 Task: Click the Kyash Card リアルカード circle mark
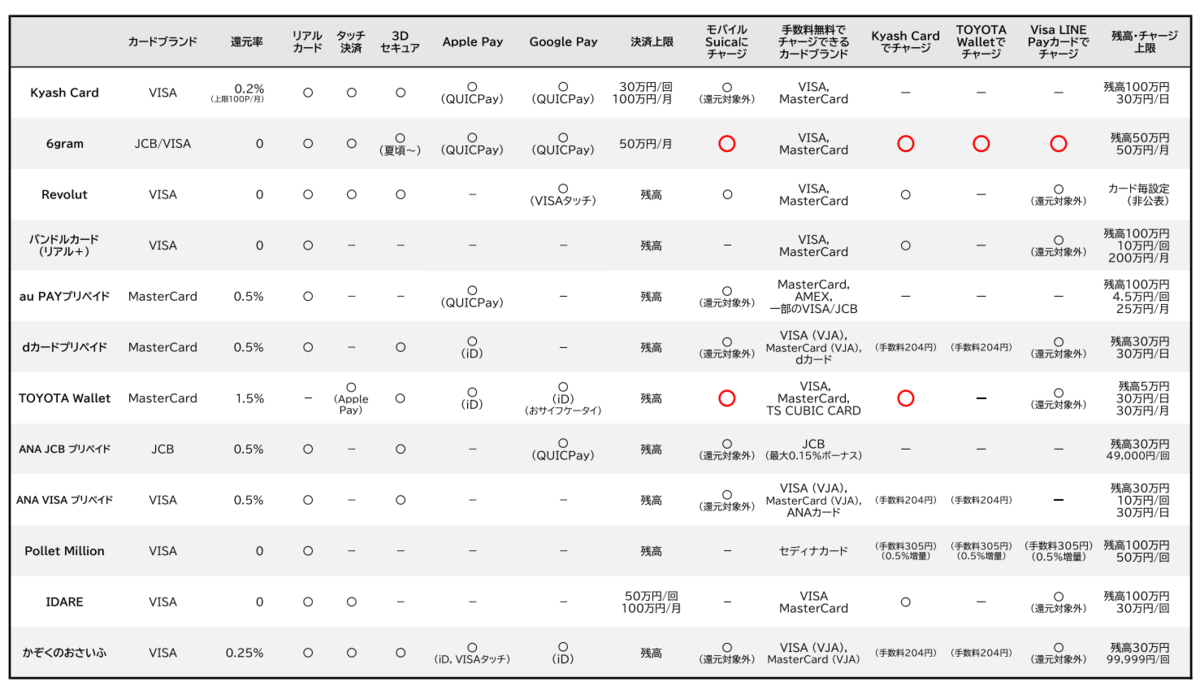pyautogui.click(x=308, y=92)
